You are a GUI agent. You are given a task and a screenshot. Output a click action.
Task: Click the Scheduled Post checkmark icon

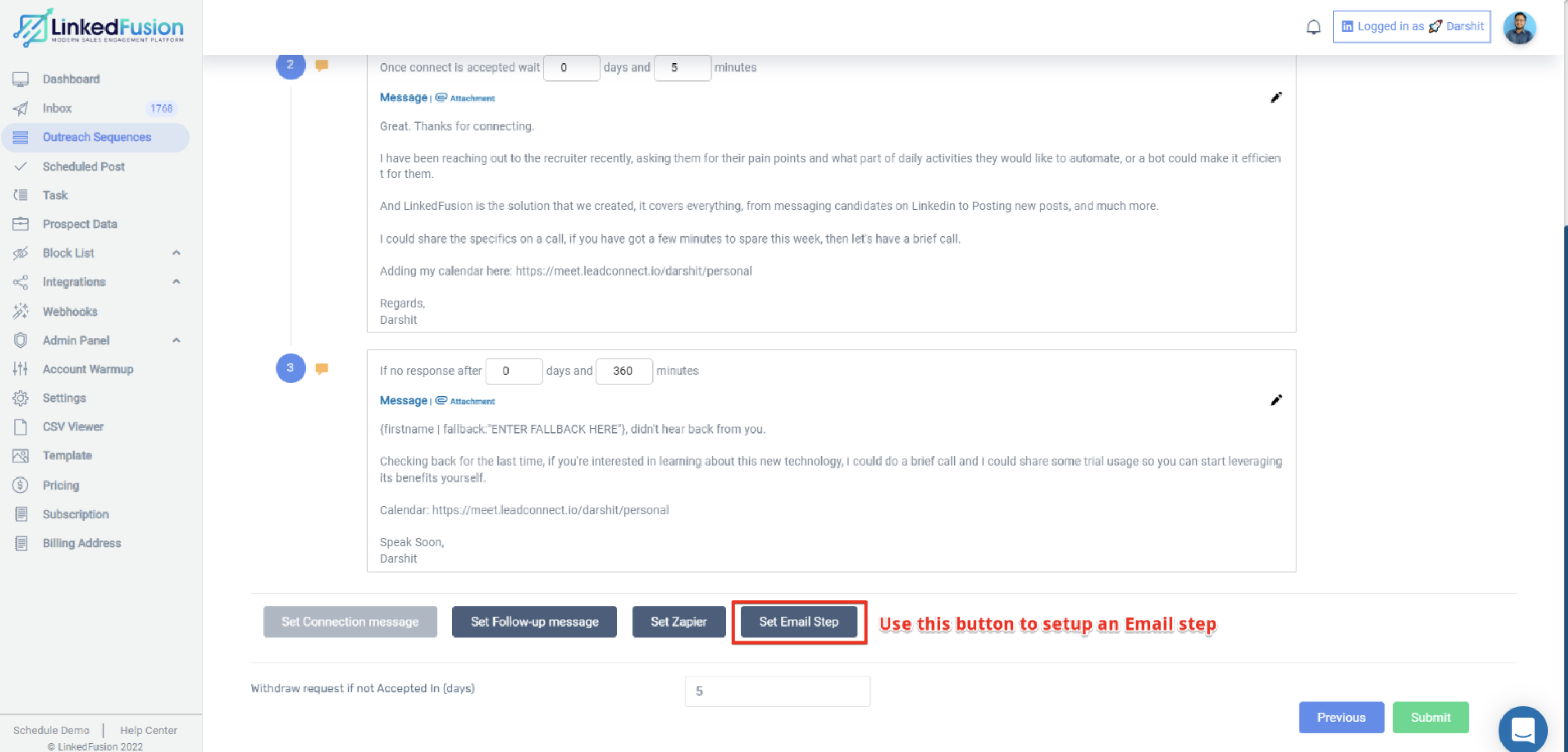pos(21,166)
